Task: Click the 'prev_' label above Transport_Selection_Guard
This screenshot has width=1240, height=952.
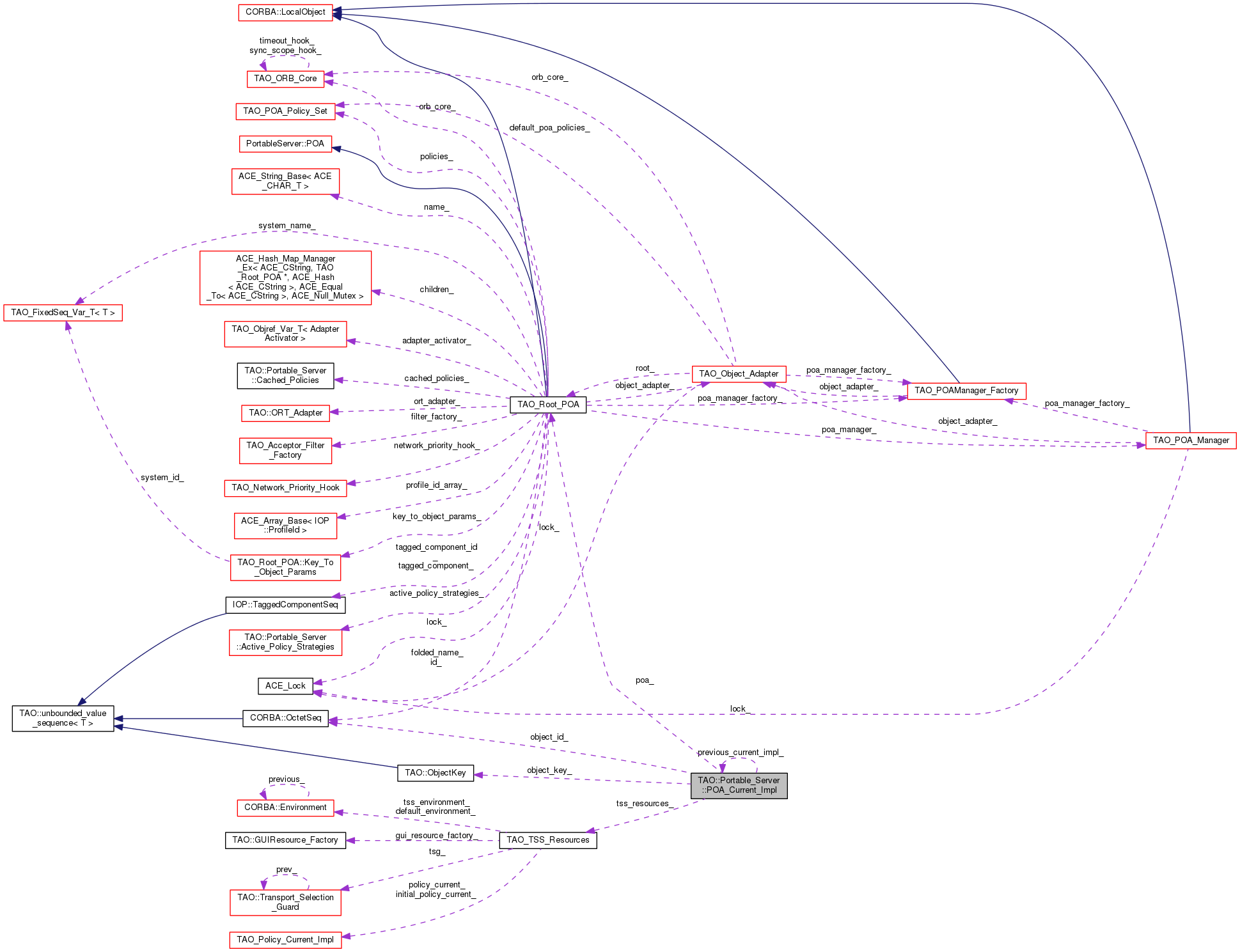Action: [x=286, y=870]
